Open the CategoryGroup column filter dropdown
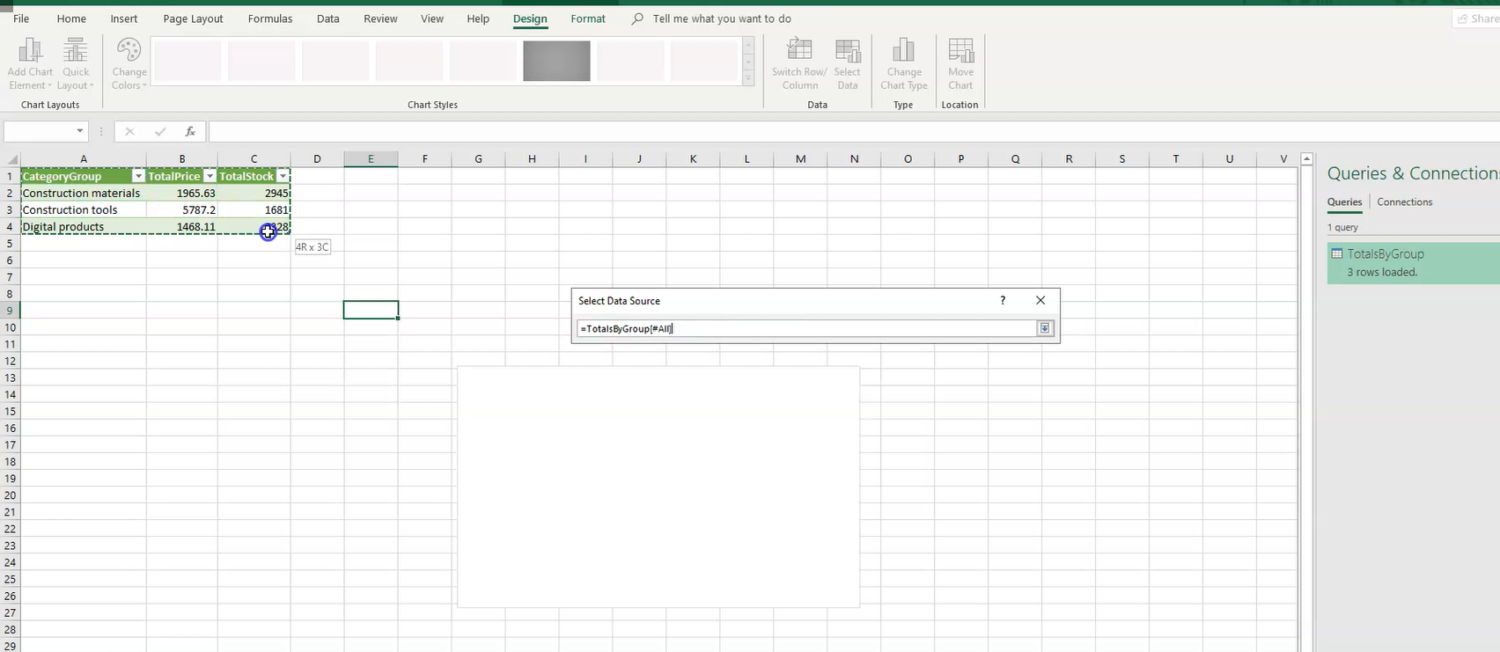 139,176
